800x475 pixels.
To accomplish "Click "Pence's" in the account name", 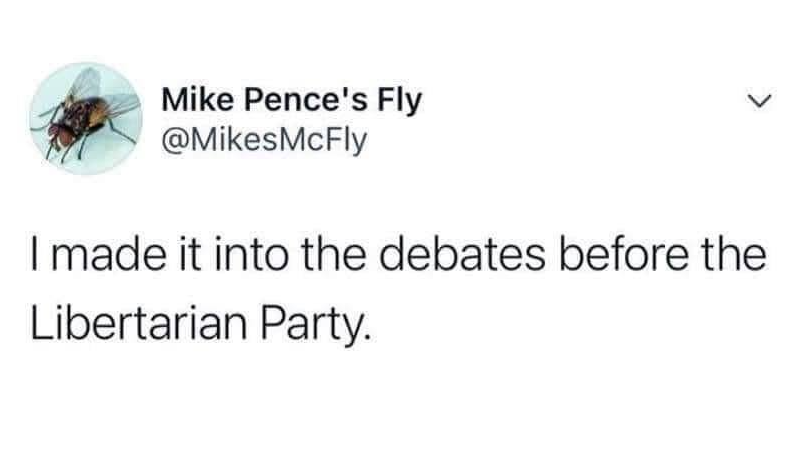I will click(305, 99).
